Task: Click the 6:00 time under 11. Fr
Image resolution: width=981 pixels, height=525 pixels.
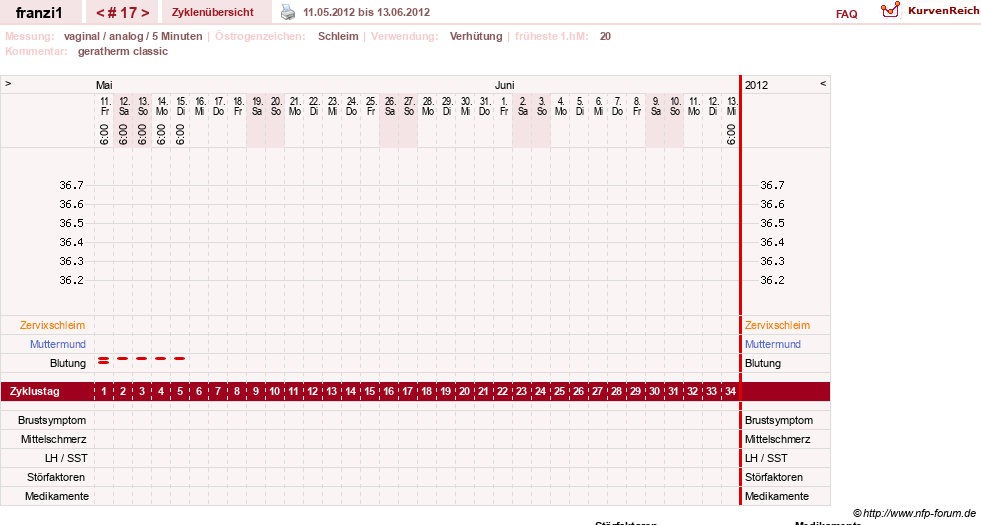Action: (104, 135)
